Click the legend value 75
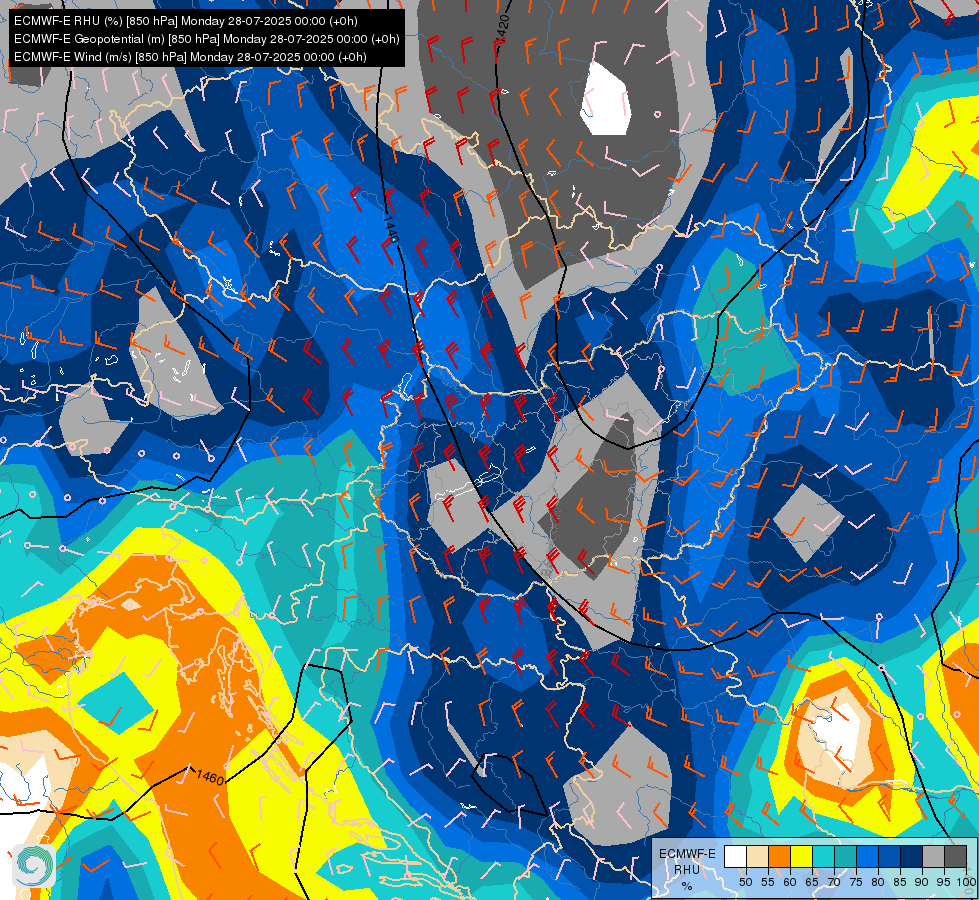The height and width of the screenshot is (900, 979). [x=856, y=882]
